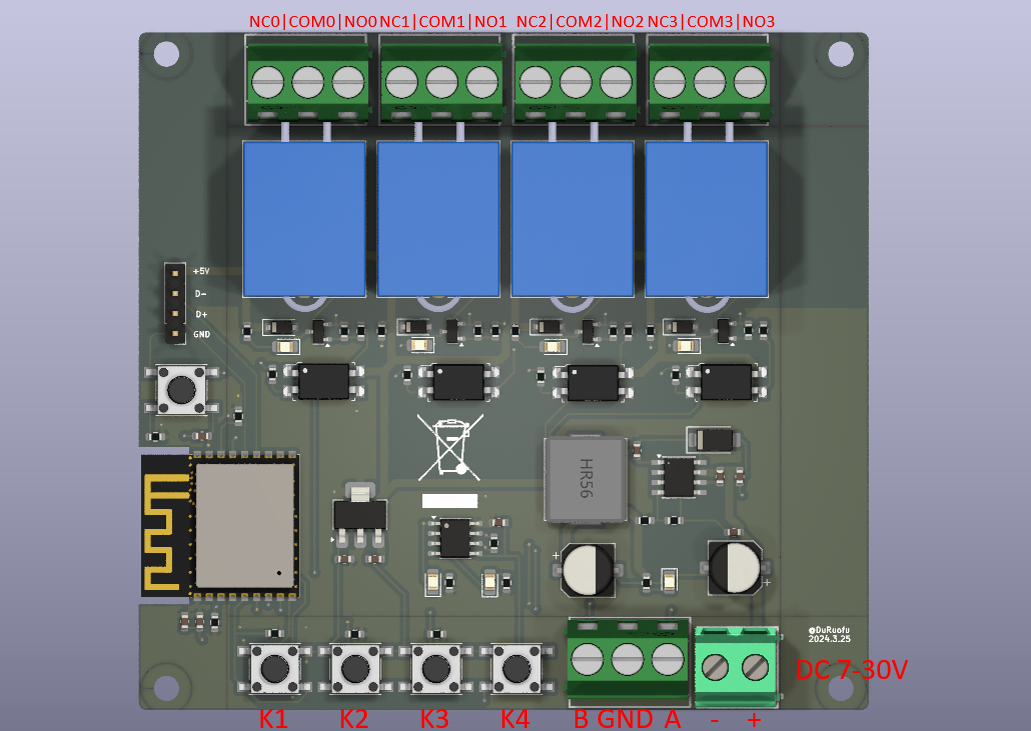The height and width of the screenshot is (731, 1031).
Task: Click the HR56 inductor
Action: [x=585, y=479]
